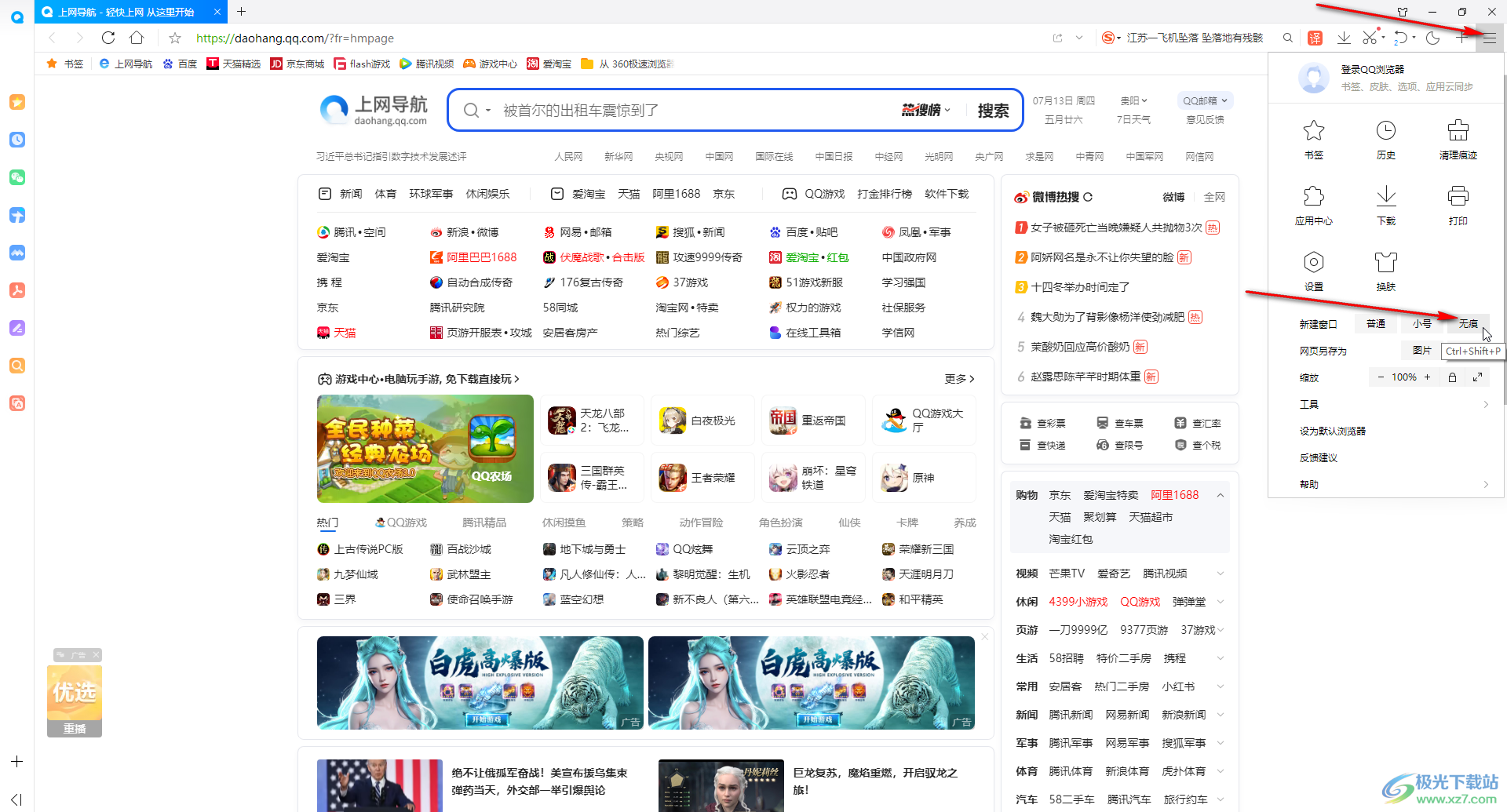
Task: Open search type dropdown beside magnifier
Action: click(487, 111)
